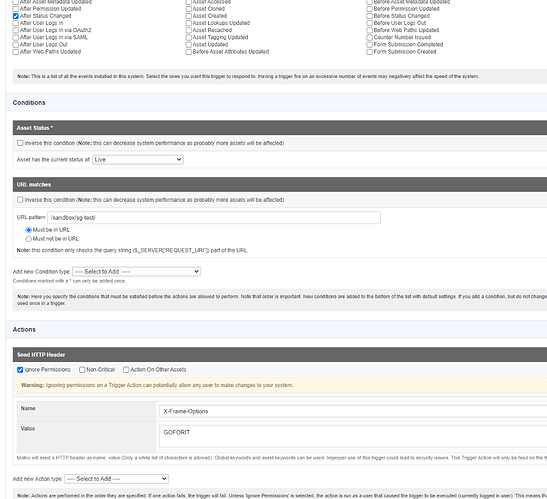Tick the Asset Created event checkbox
Screen dimensions: 547x499
coord(189,16)
